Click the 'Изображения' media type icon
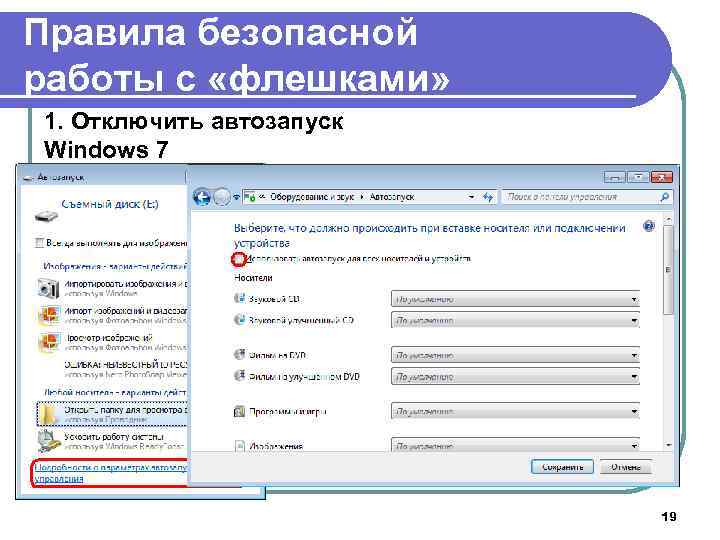Image resolution: width=720 pixels, height=540 pixels. pyautogui.click(x=239, y=445)
